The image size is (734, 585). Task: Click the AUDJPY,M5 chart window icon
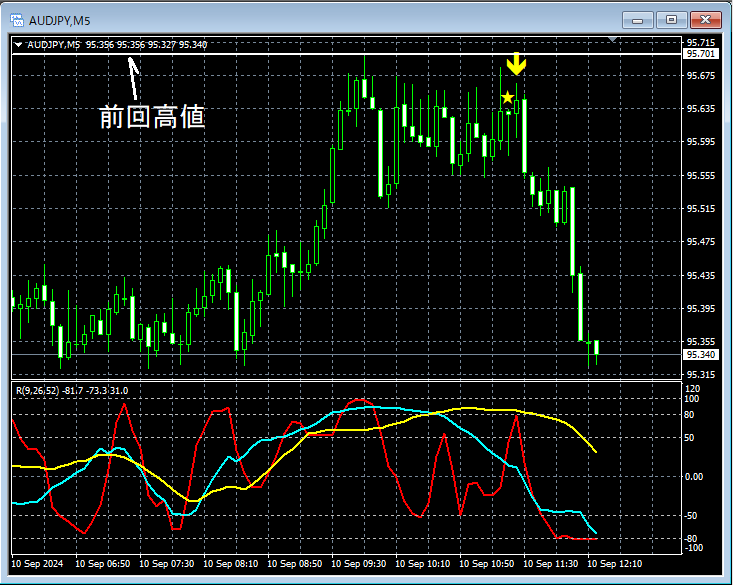click(17, 21)
